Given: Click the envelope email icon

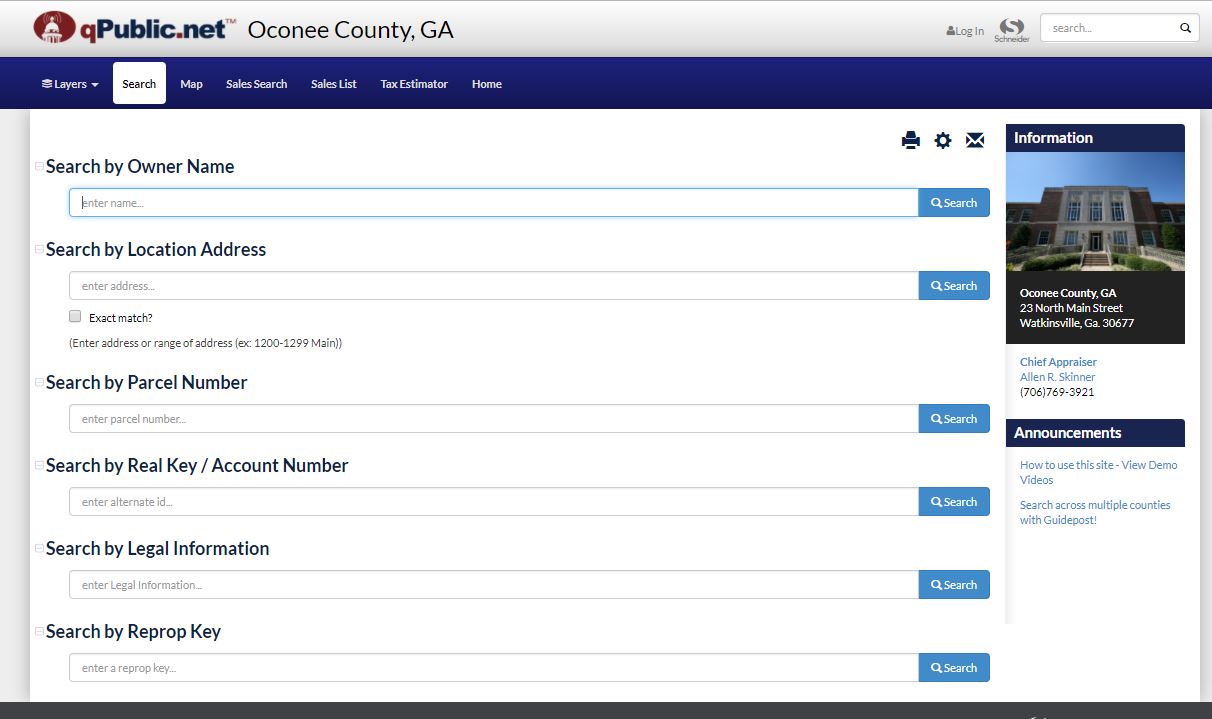Looking at the screenshot, I should coord(975,140).
